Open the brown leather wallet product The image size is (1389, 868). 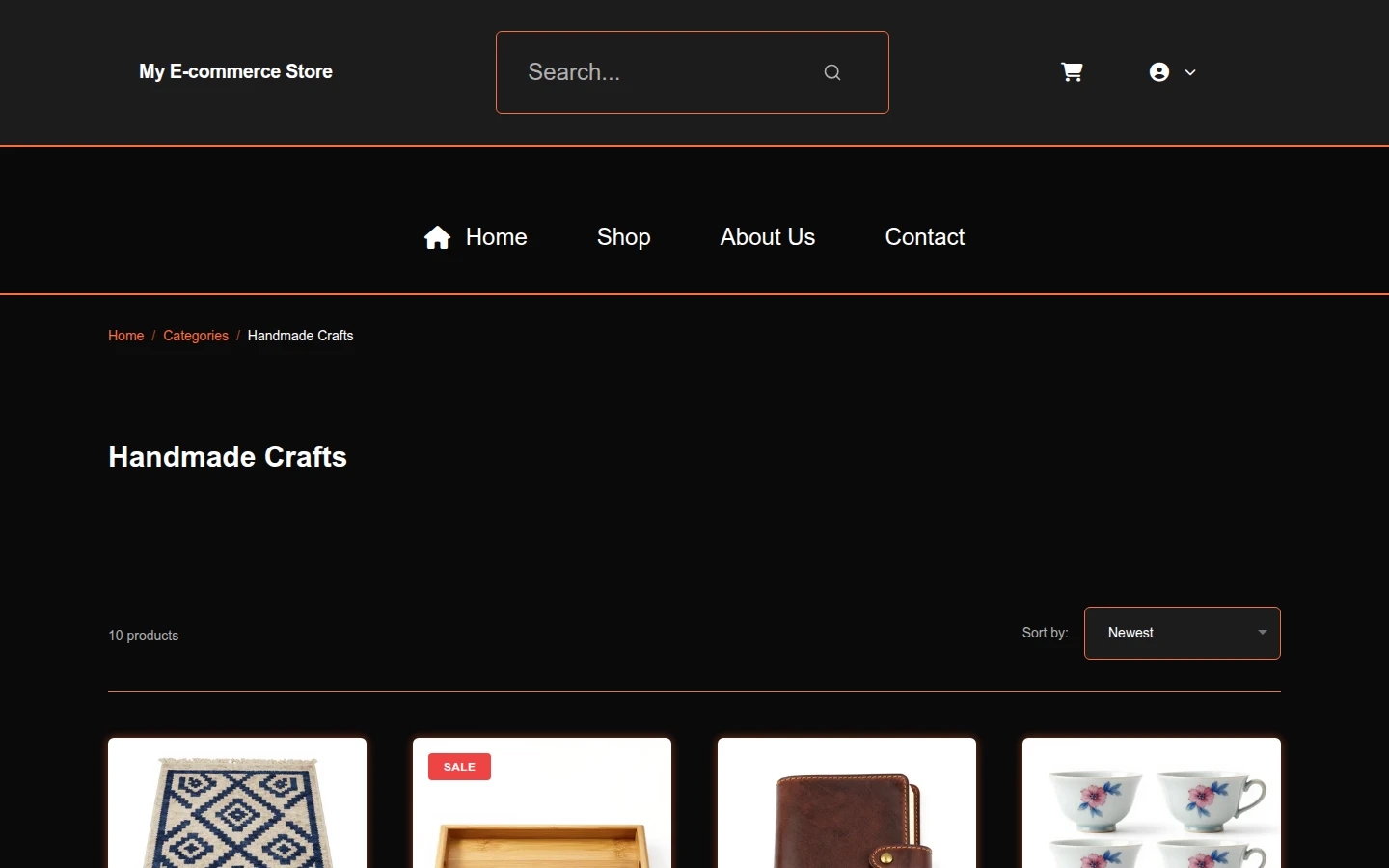point(847,803)
